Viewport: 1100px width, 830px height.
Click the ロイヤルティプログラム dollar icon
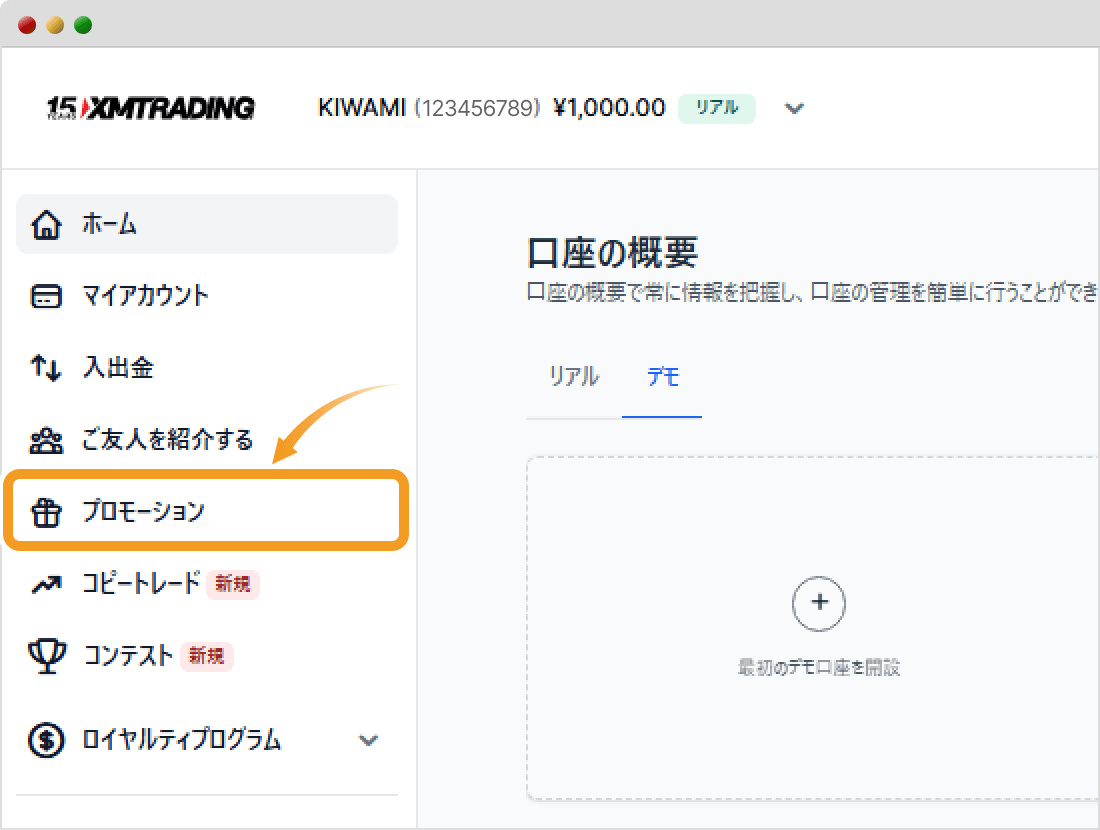pyautogui.click(x=46, y=740)
